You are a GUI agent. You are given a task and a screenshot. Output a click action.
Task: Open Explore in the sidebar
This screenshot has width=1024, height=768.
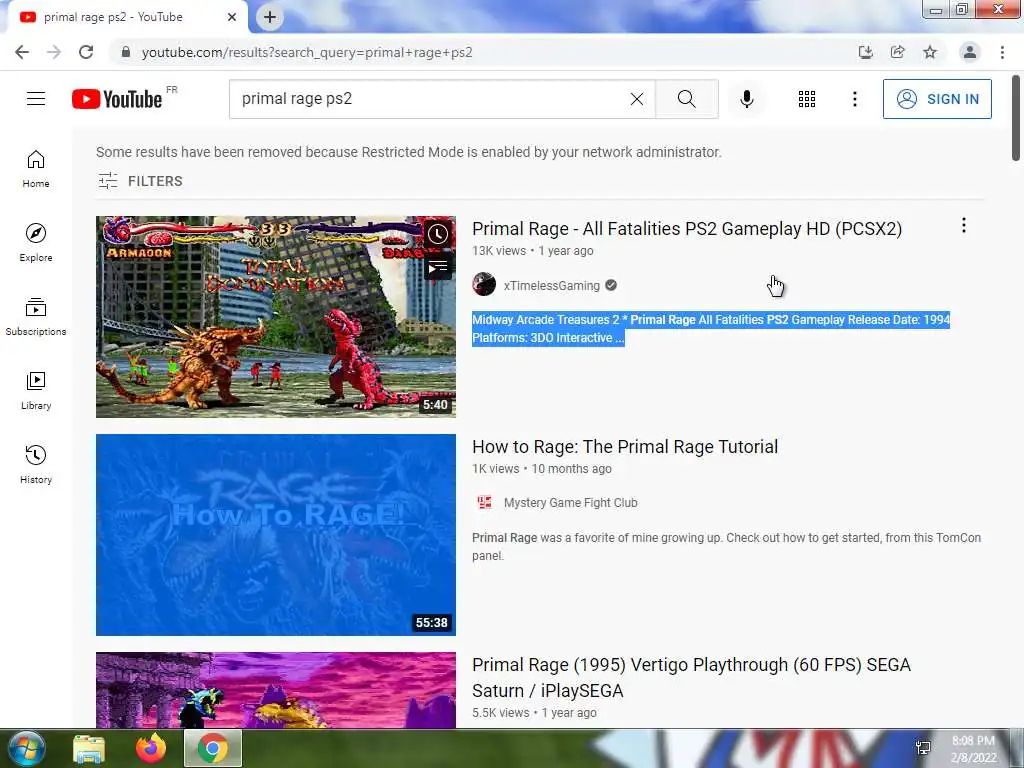(x=36, y=243)
